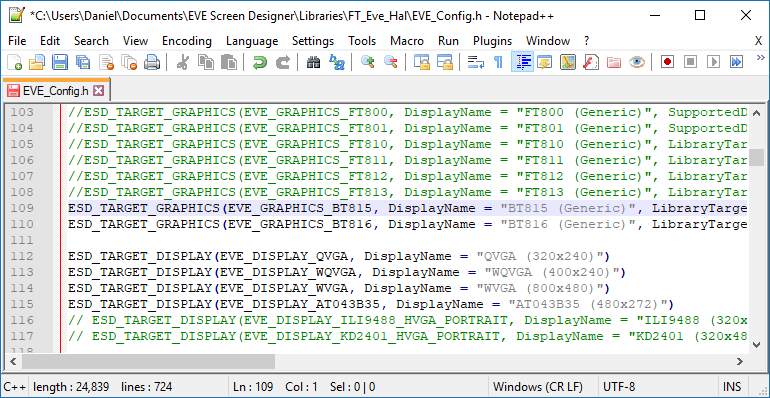Screen dimensions: 770x398
Task: Run the macro multiple times icon
Action: click(x=736, y=62)
